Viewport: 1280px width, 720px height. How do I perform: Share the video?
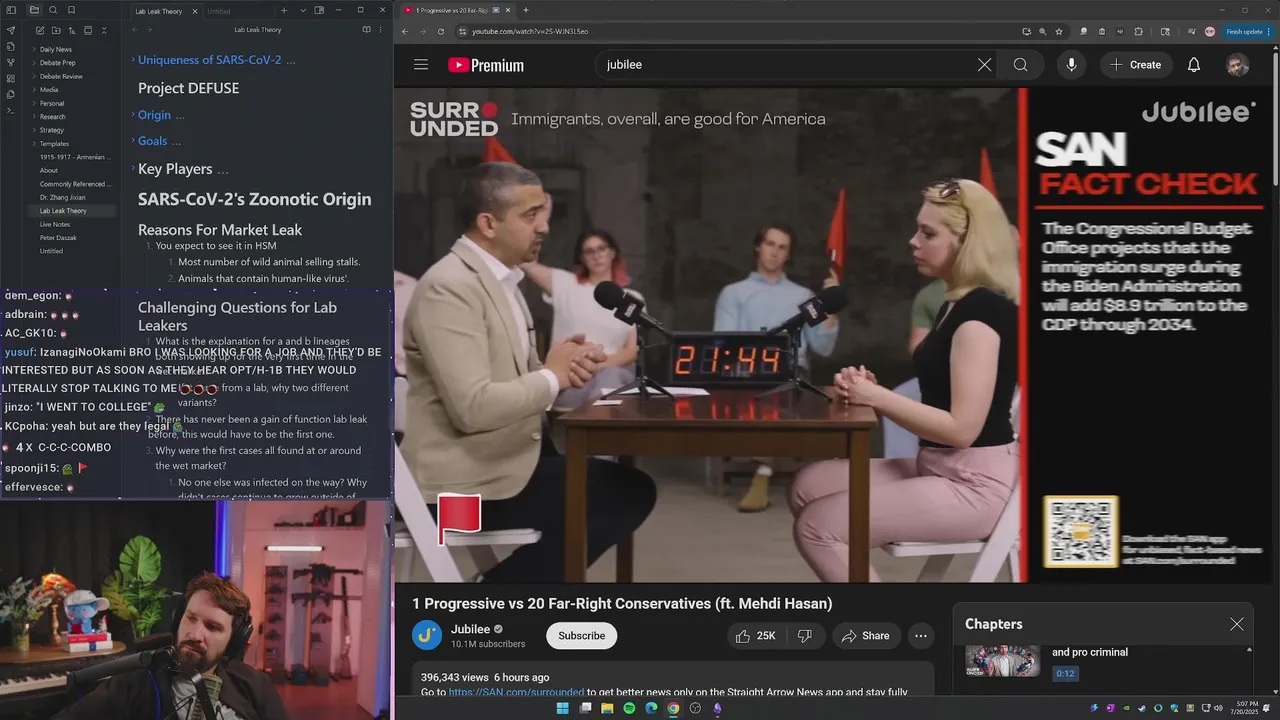[x=866, y=636]
